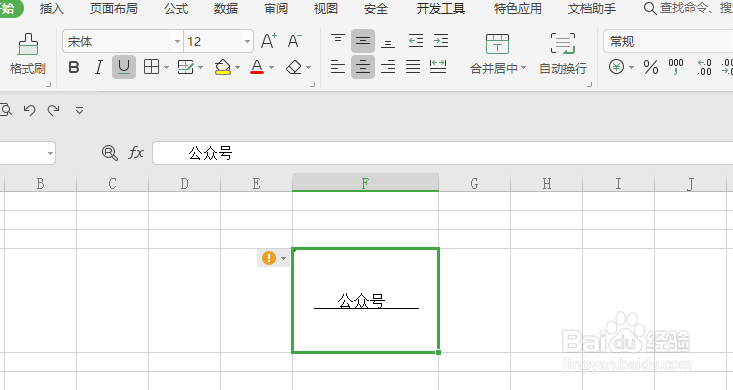Open font color dropdown arrow
This screenshot has height=390, width=733.
tap(271, 68)
